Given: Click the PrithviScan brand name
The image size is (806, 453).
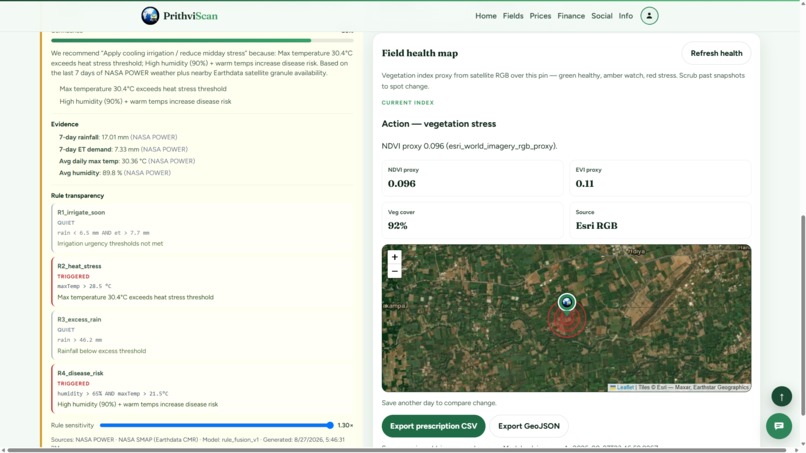Looking at the screenshot, I should pos(190,16).
